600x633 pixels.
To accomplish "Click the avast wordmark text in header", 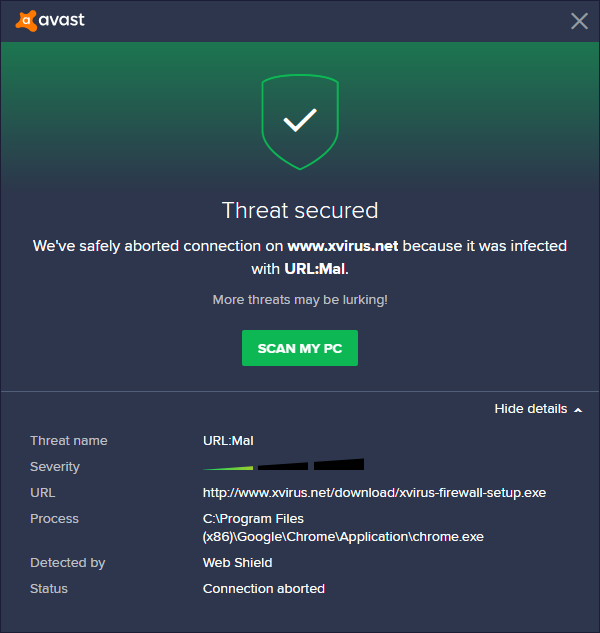I will [x=62, y=20].
